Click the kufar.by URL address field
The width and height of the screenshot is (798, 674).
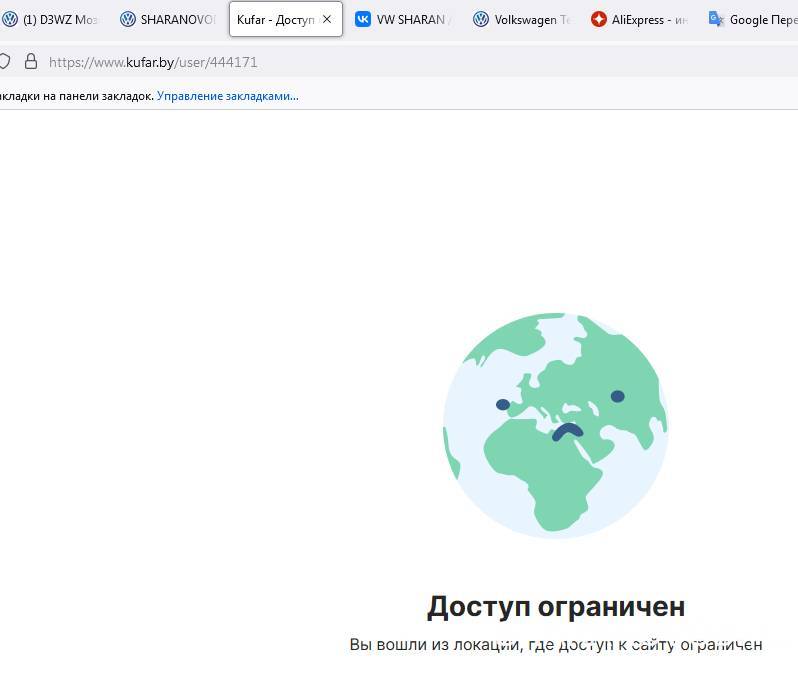coord(300,62)
